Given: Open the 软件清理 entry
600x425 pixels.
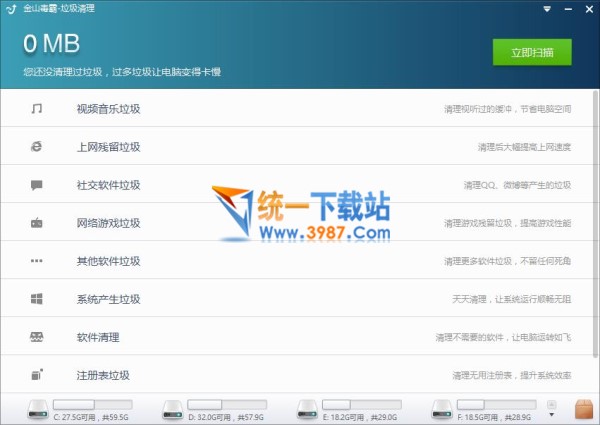Looking at the screenshot, I should click(98, 337).
